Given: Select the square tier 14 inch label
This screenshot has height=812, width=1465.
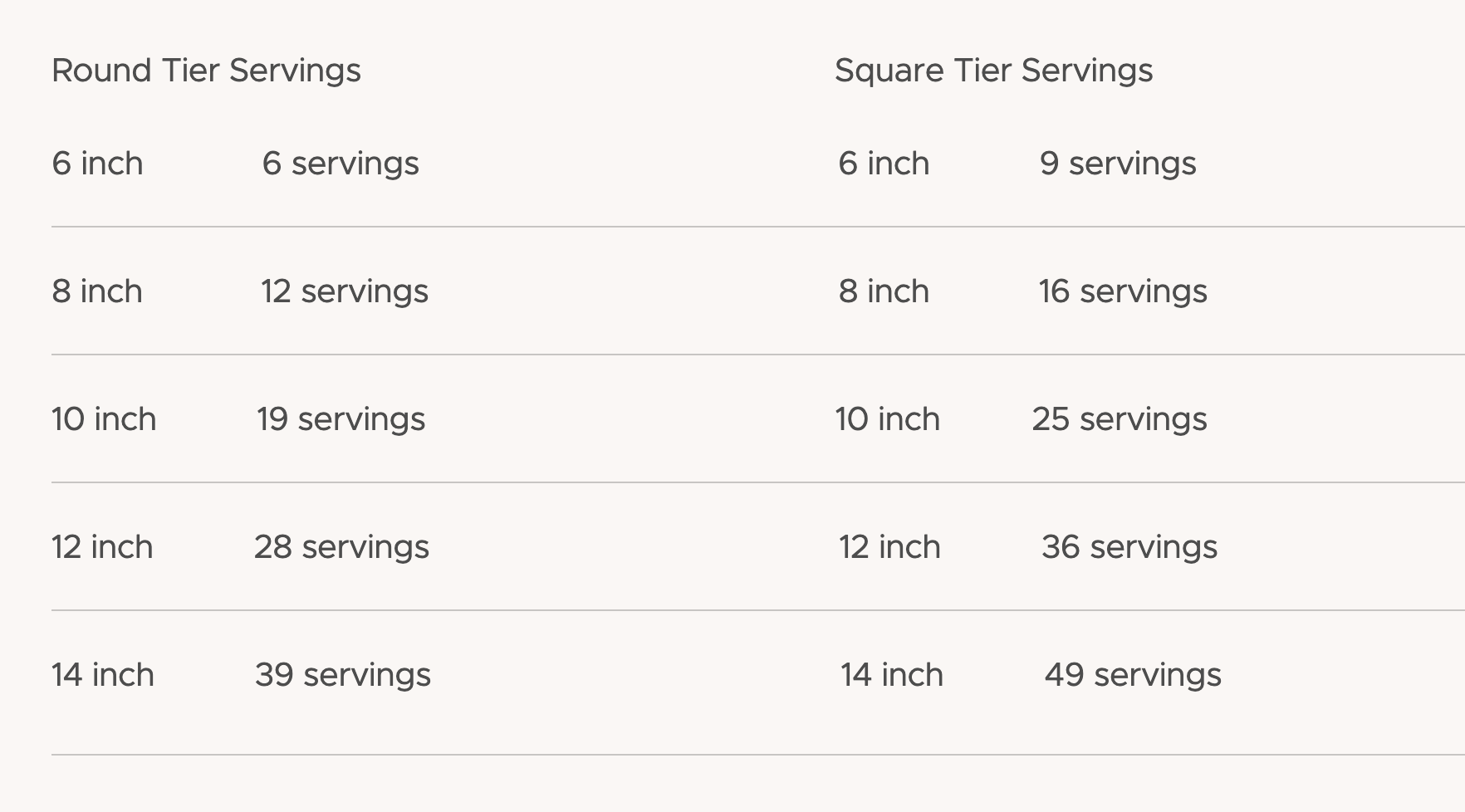Looking at the screenshot, I should tap(892, 675).
